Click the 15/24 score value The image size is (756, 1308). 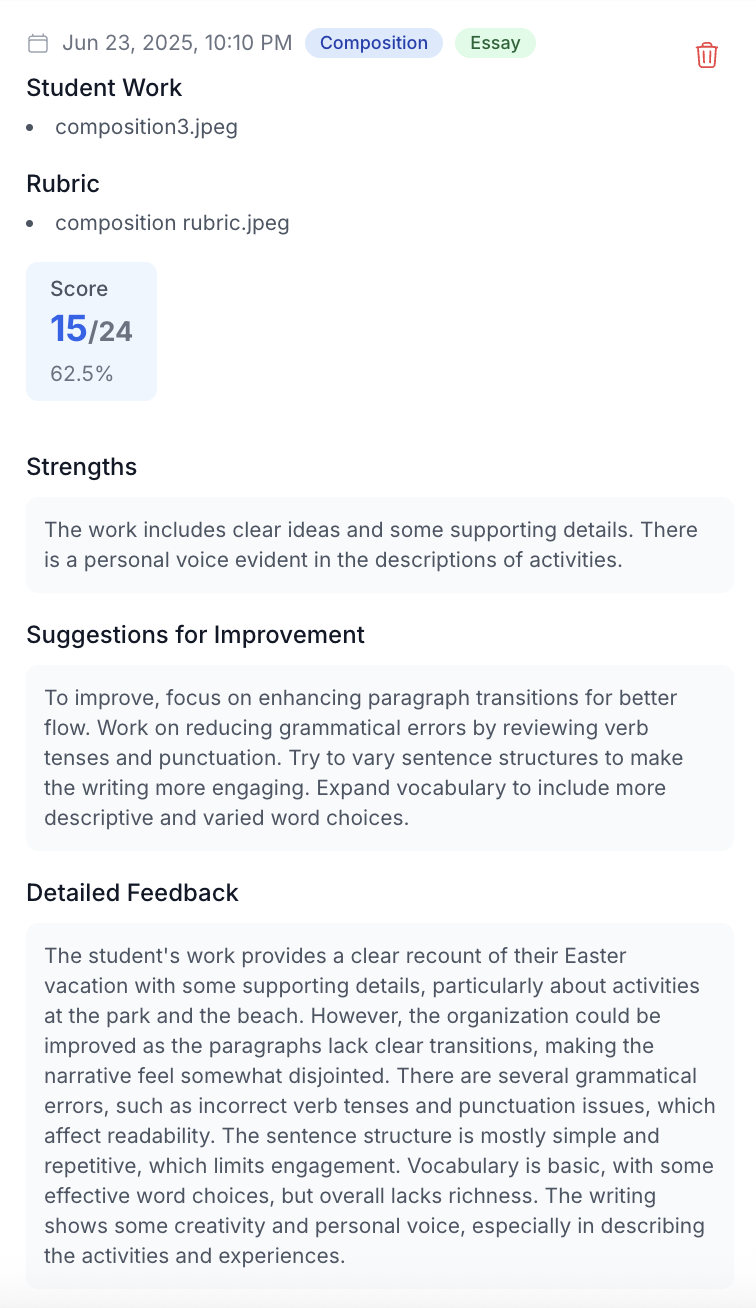90,330
